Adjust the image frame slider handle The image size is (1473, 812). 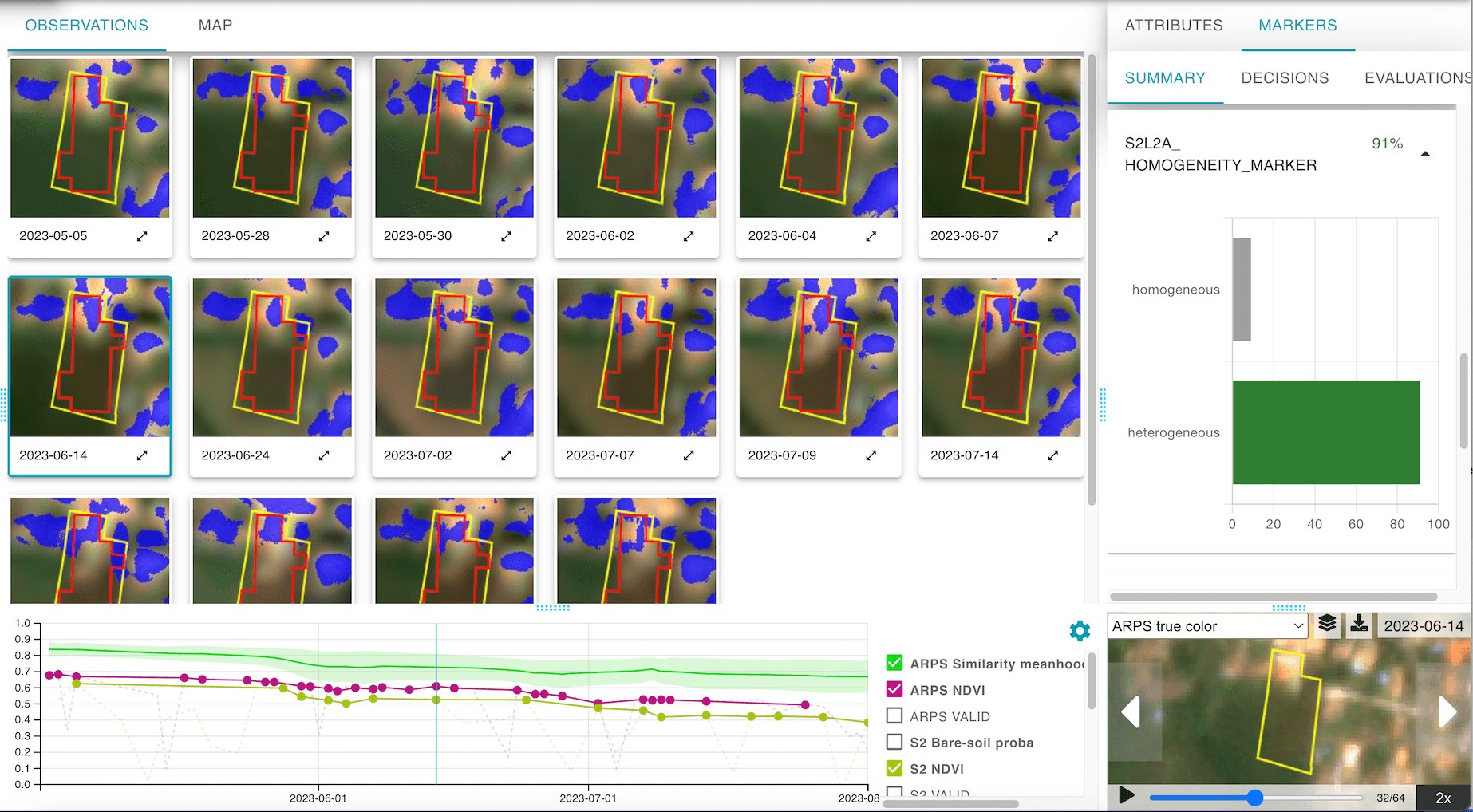pyautogui.click(x=1255, y=798)
